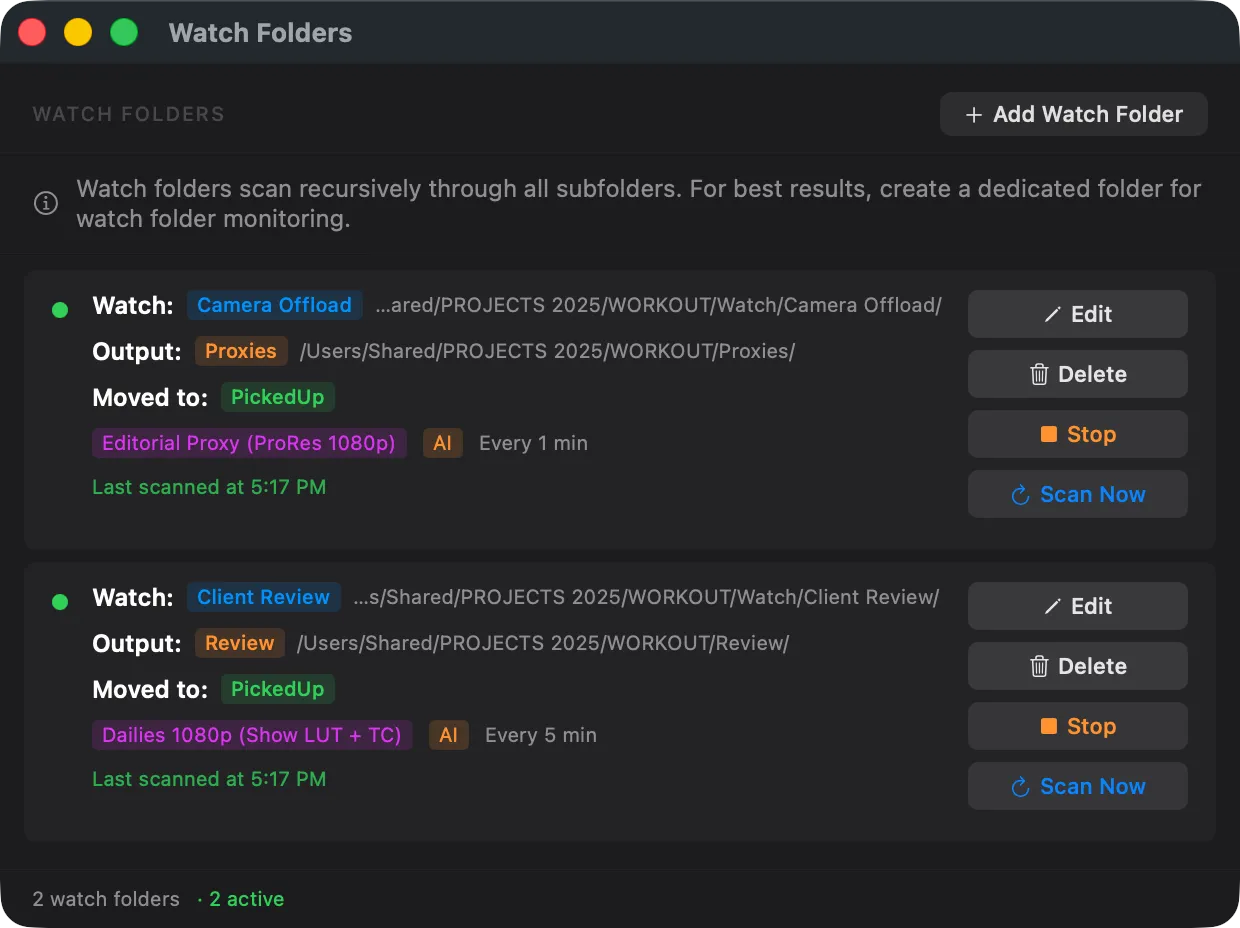Click the AI badge next to Editorial Proxy
Image resolution: width=1240 pixels, height=928 pixels.
(443, 443)
